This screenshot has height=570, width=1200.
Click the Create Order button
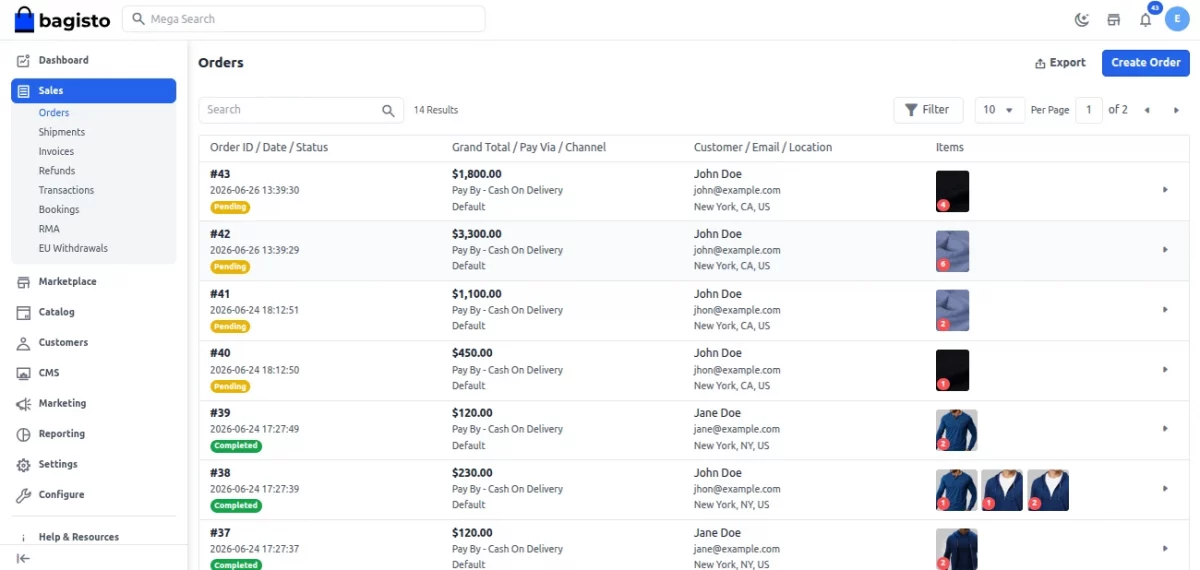(1146, 63)
